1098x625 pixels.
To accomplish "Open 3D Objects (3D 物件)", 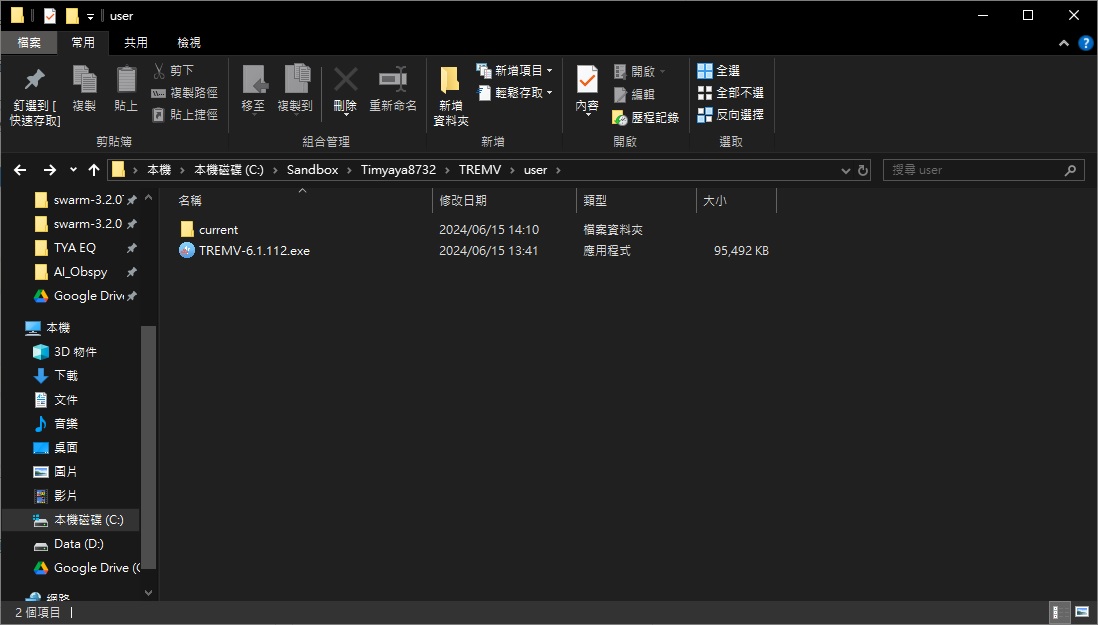I will pyautogui.click(x=75, y=352).
